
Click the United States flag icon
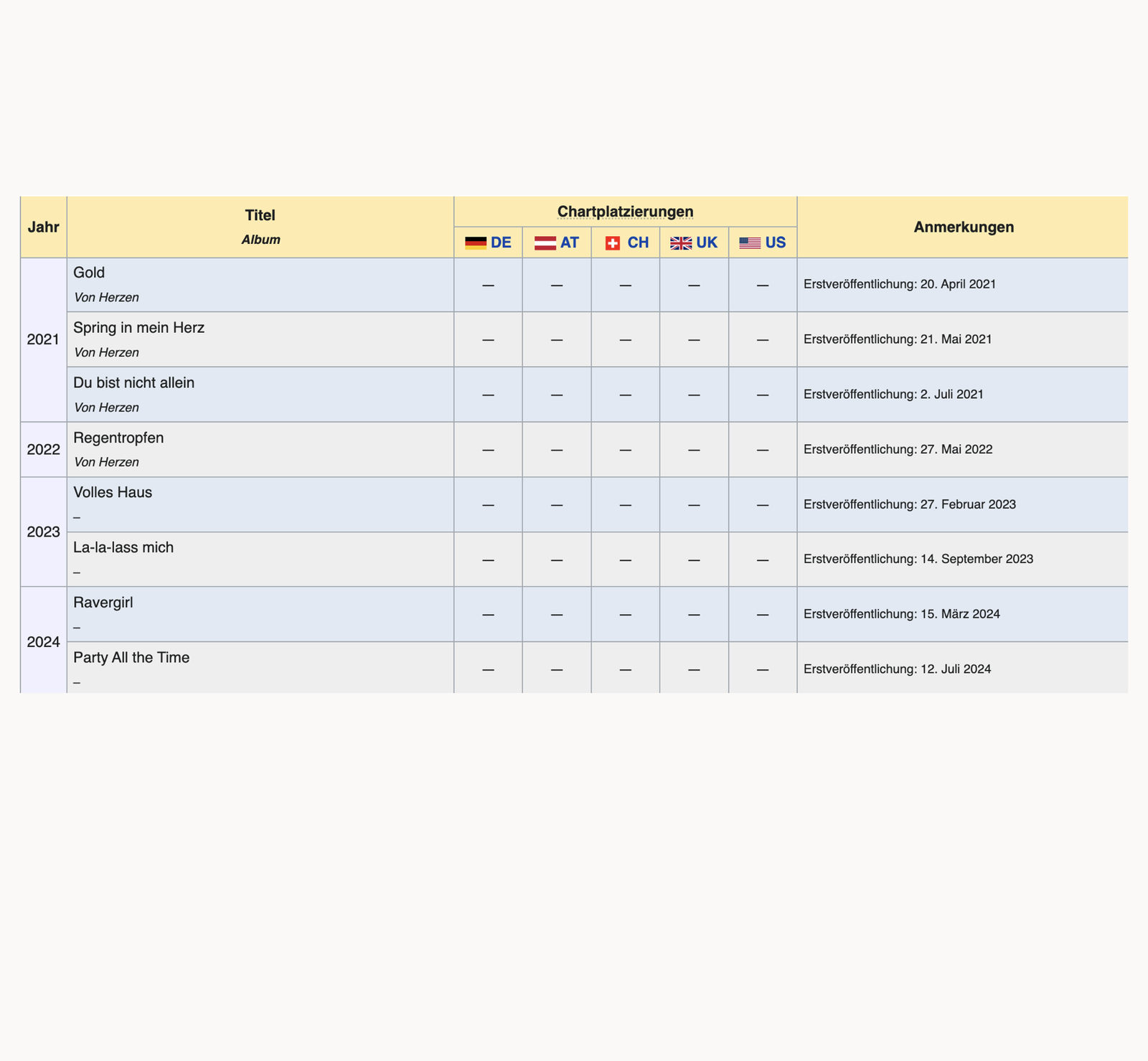click(750, 243)
